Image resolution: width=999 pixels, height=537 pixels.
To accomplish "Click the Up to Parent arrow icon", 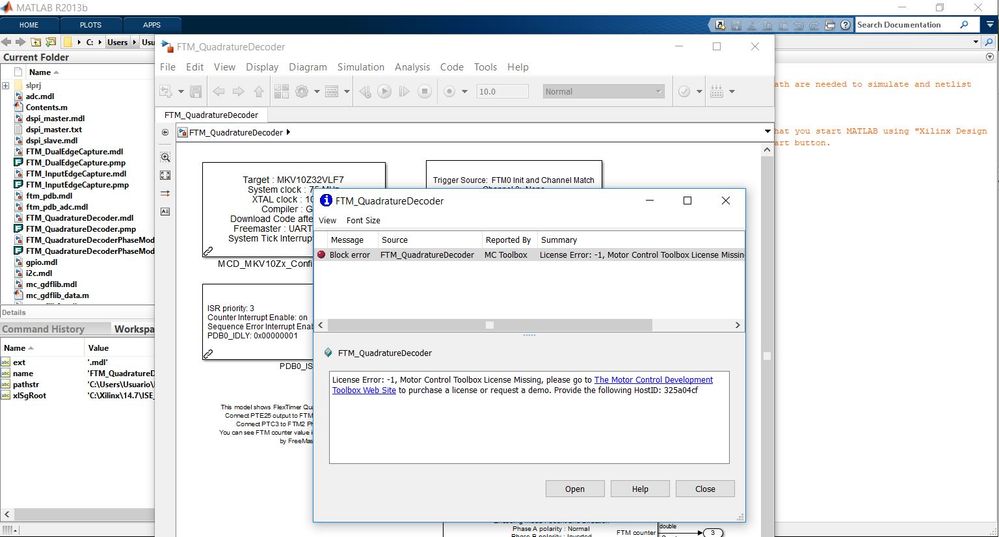I will (x=259, y=92).
